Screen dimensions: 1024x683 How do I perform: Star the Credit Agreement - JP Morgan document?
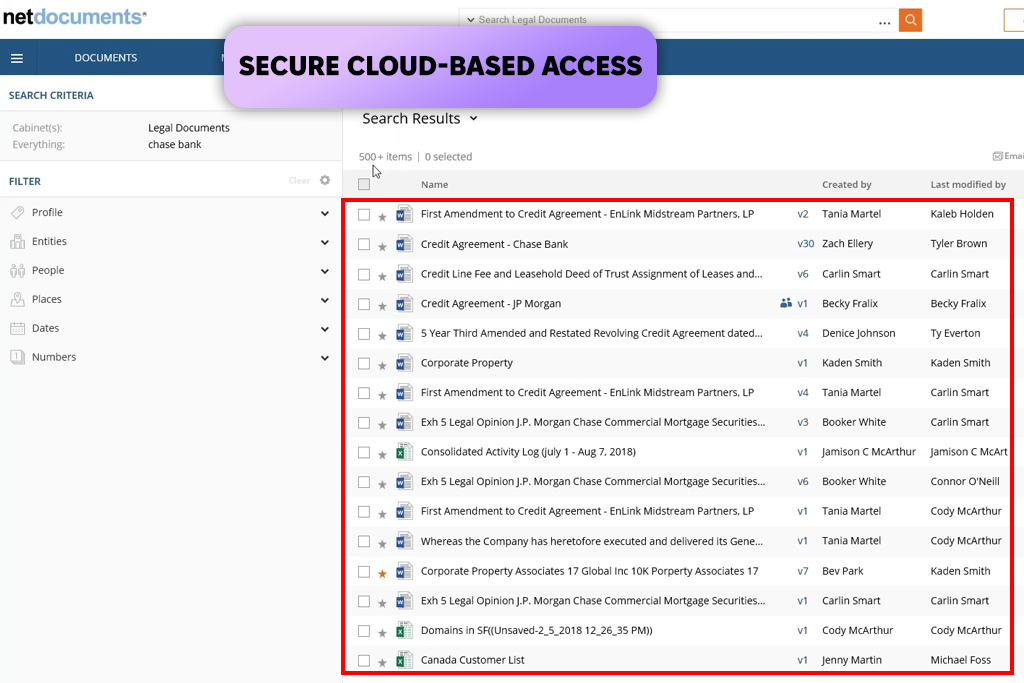click(x=383, y=306)
